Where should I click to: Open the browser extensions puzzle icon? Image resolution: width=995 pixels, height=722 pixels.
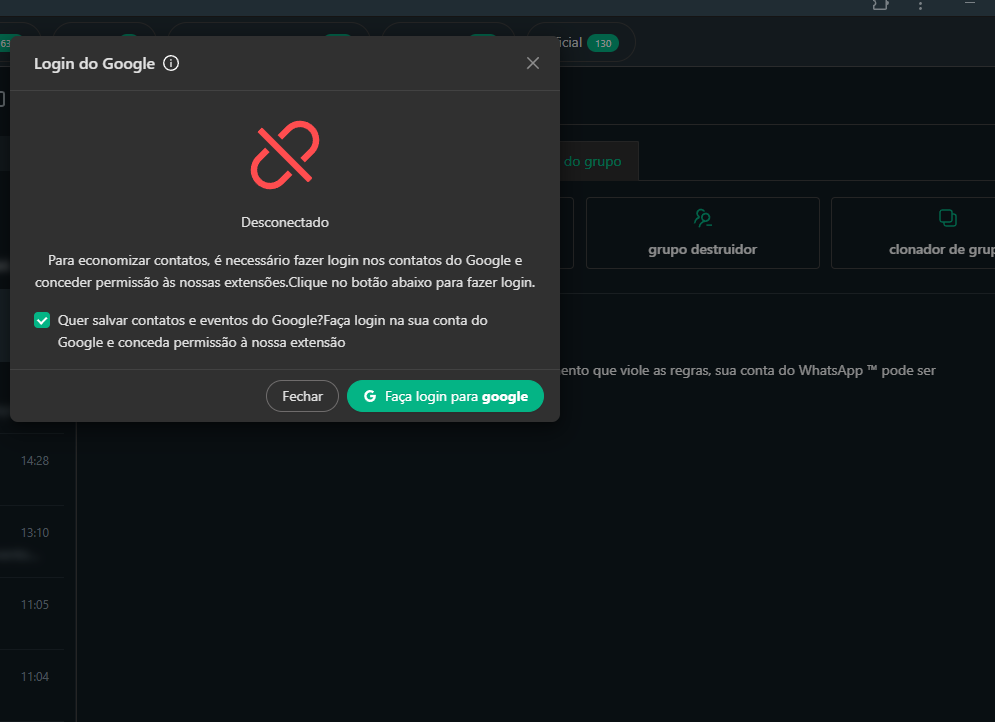tap(880, 5)
